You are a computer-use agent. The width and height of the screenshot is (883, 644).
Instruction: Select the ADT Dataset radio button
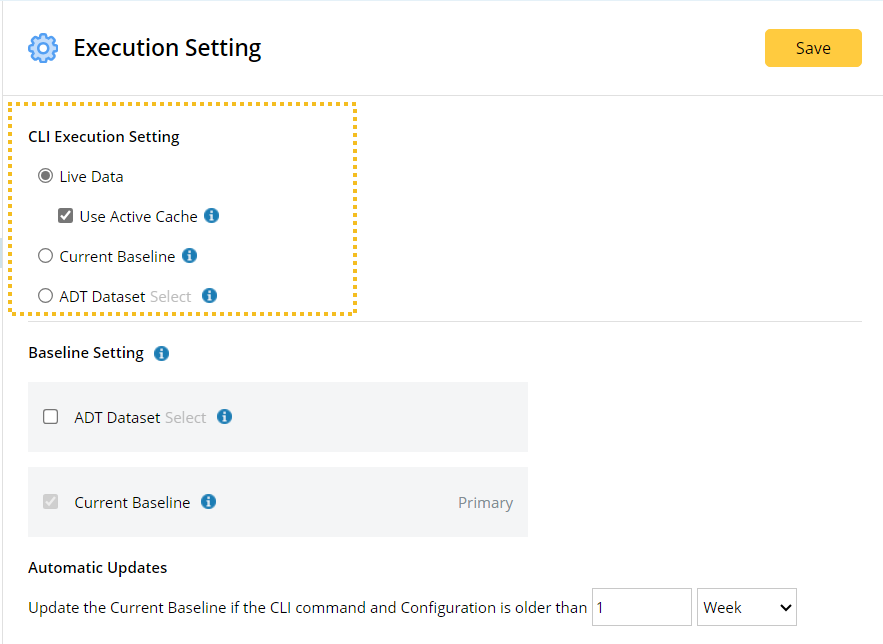pyautogui.click(x=45, y=296)
